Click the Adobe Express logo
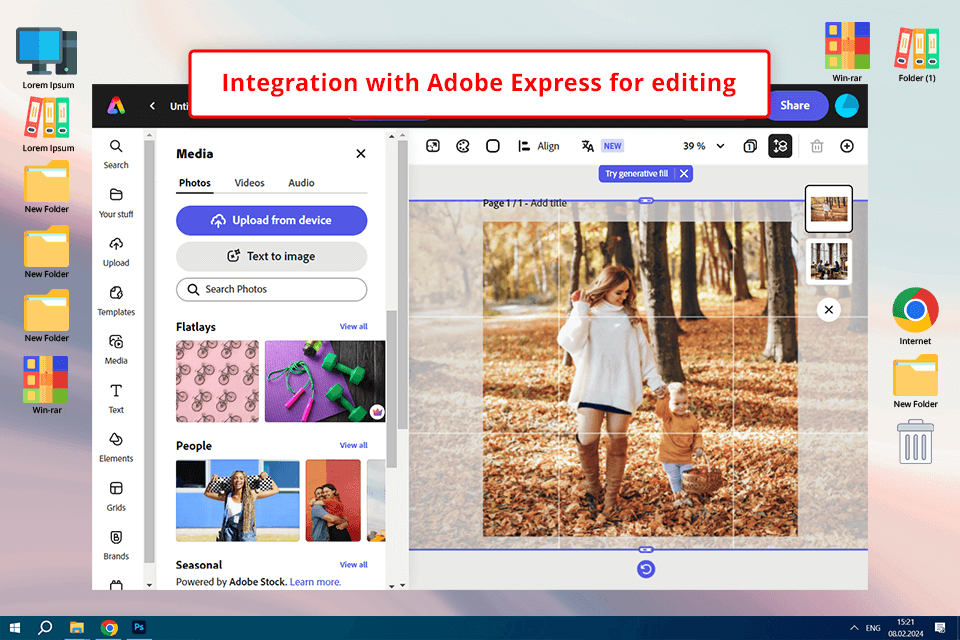The image size is (960, 640). tap(116, 106)
